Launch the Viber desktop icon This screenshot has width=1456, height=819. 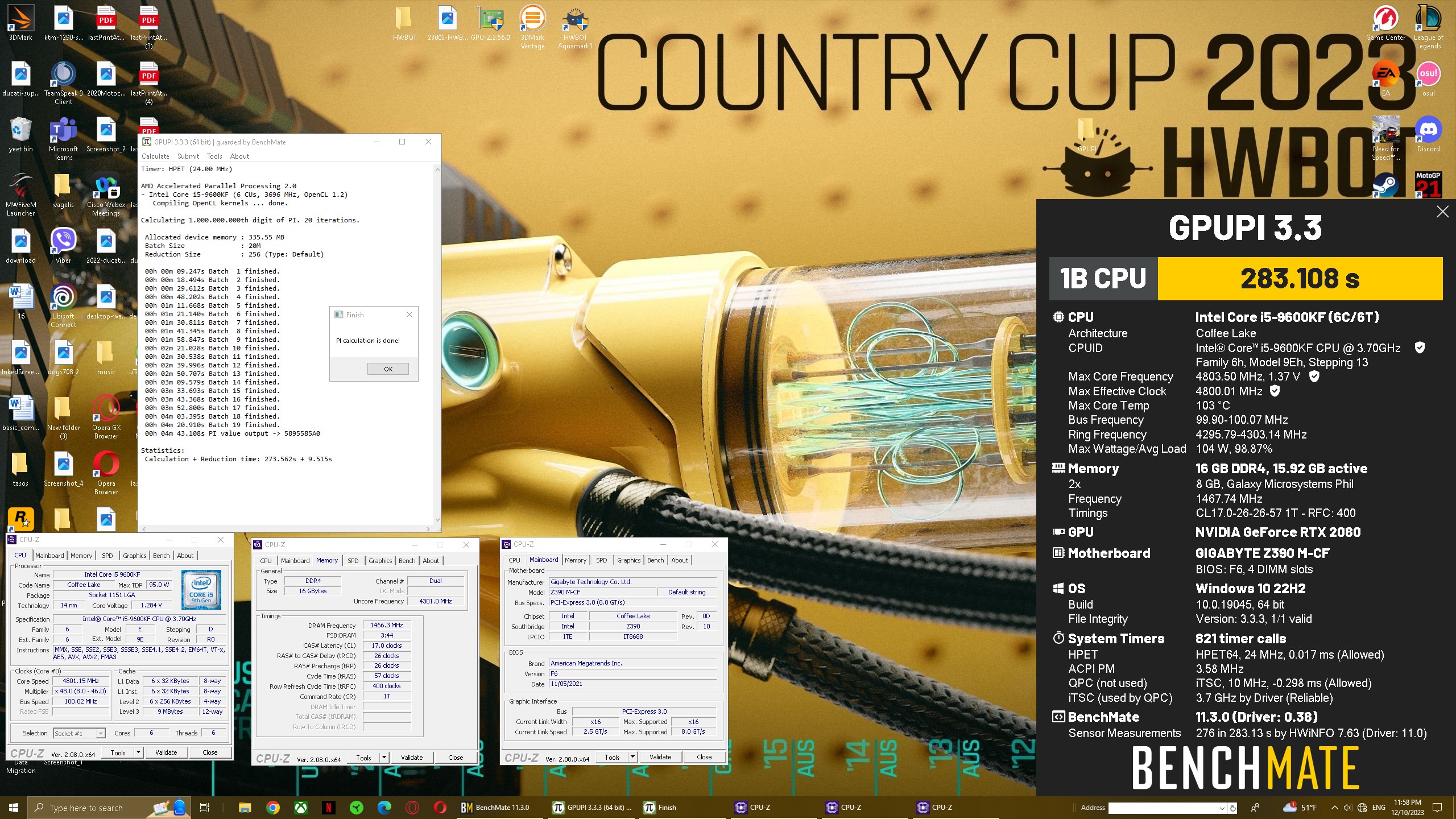(63, 246)
